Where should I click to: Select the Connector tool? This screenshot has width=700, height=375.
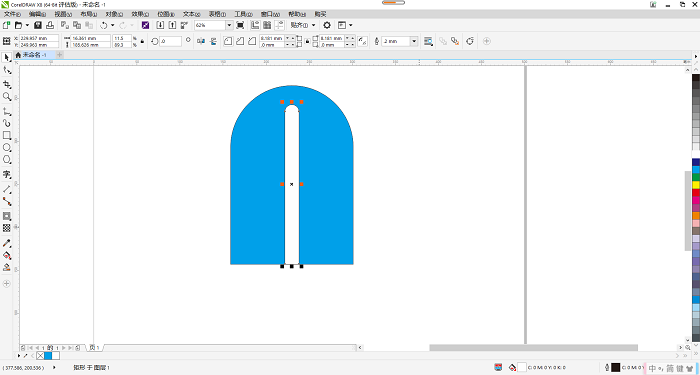(7, 201)
